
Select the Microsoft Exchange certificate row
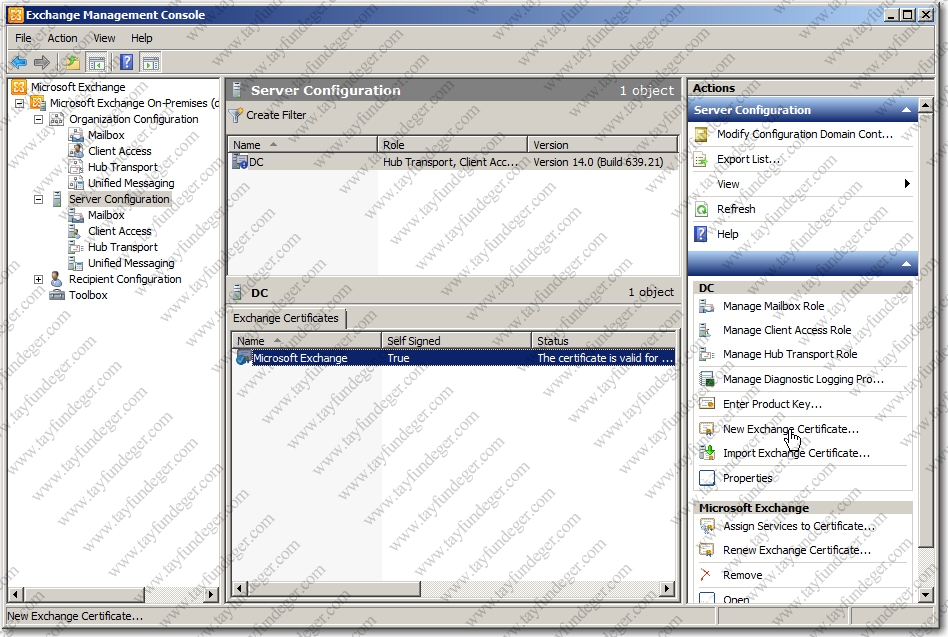coord(454,358)
